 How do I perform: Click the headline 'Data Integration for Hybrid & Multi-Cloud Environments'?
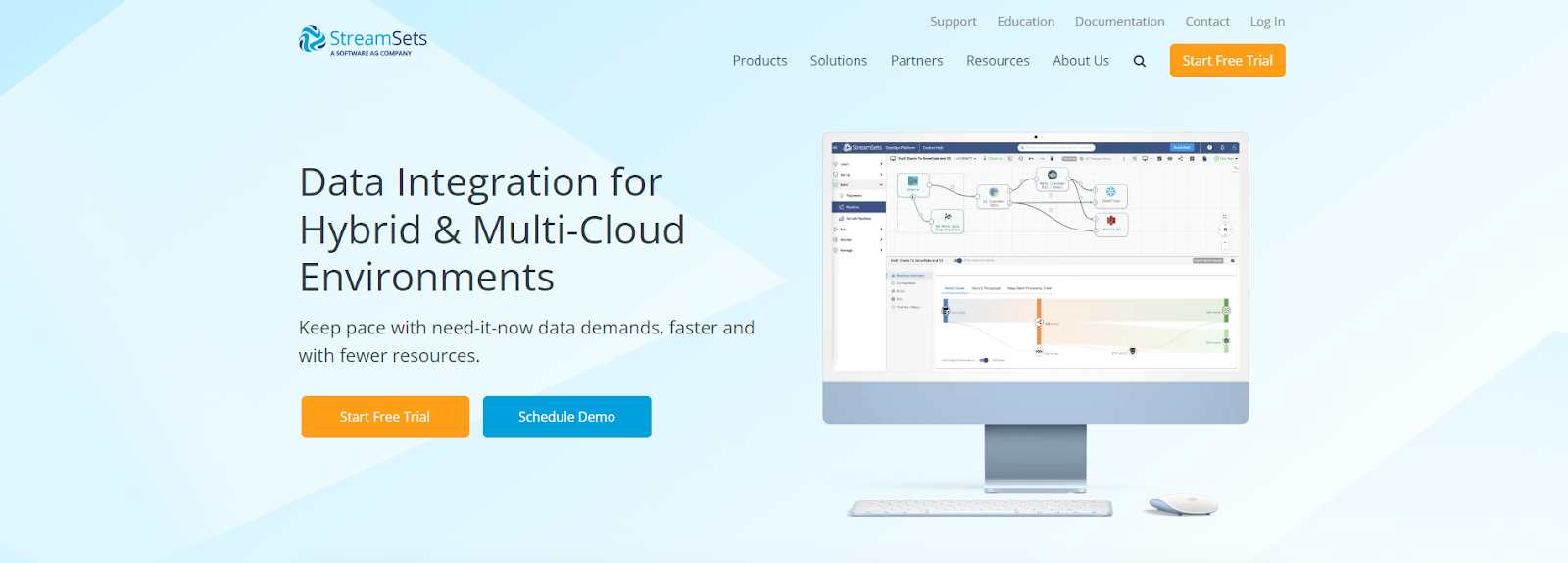[x=492, y=230]
